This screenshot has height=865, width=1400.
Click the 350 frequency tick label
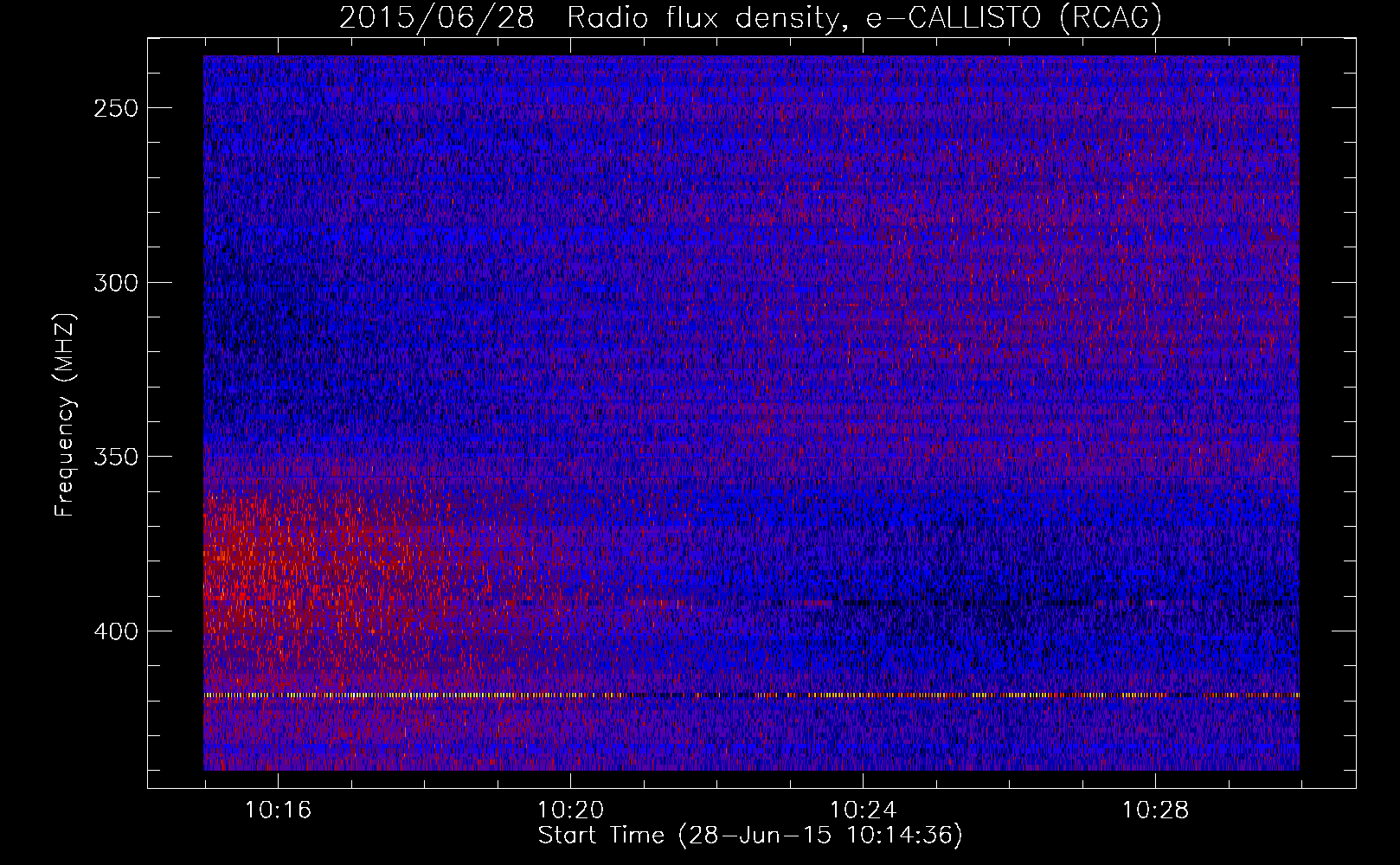pyautogui.click(x=116, y=457)
